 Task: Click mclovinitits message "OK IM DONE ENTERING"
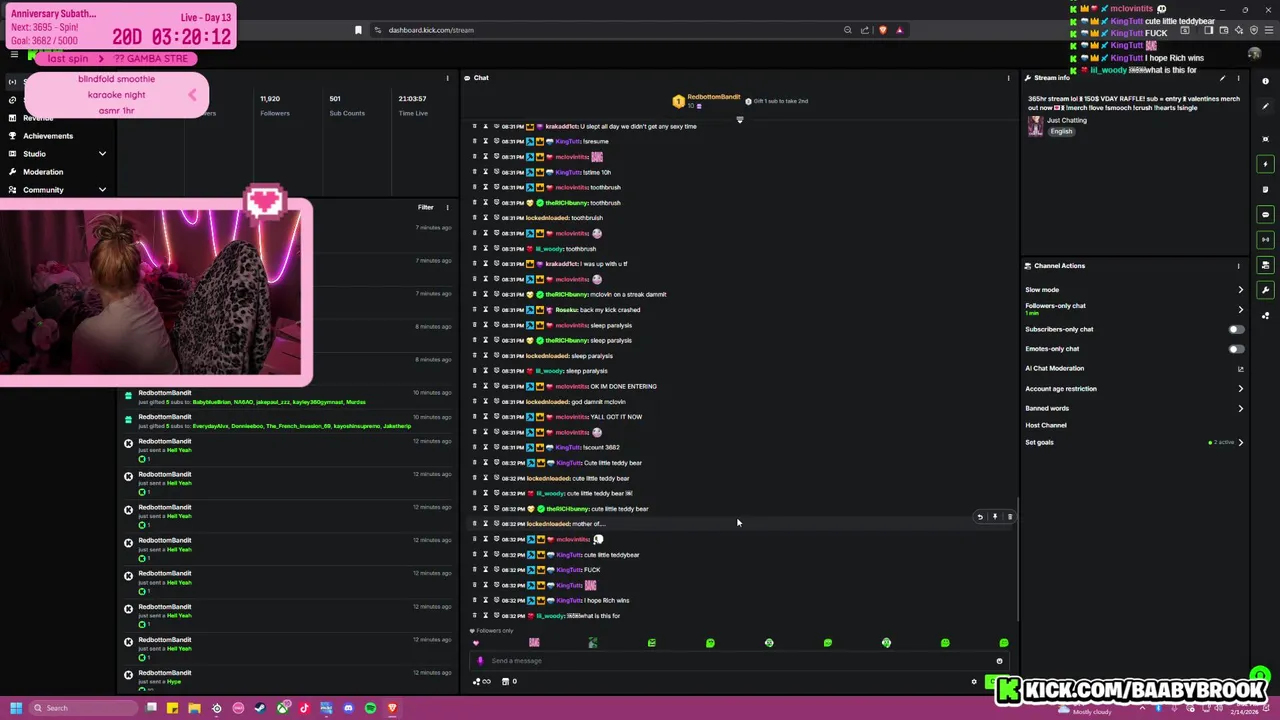[624, 386]
